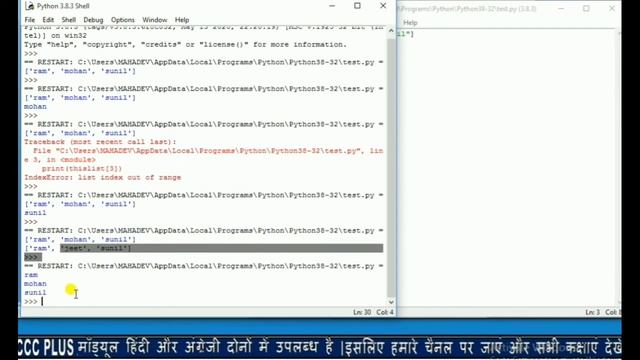Click the final 'sunil' output line above prompt
This screenshot has height=360, width=640.
[x=35, y=293]
